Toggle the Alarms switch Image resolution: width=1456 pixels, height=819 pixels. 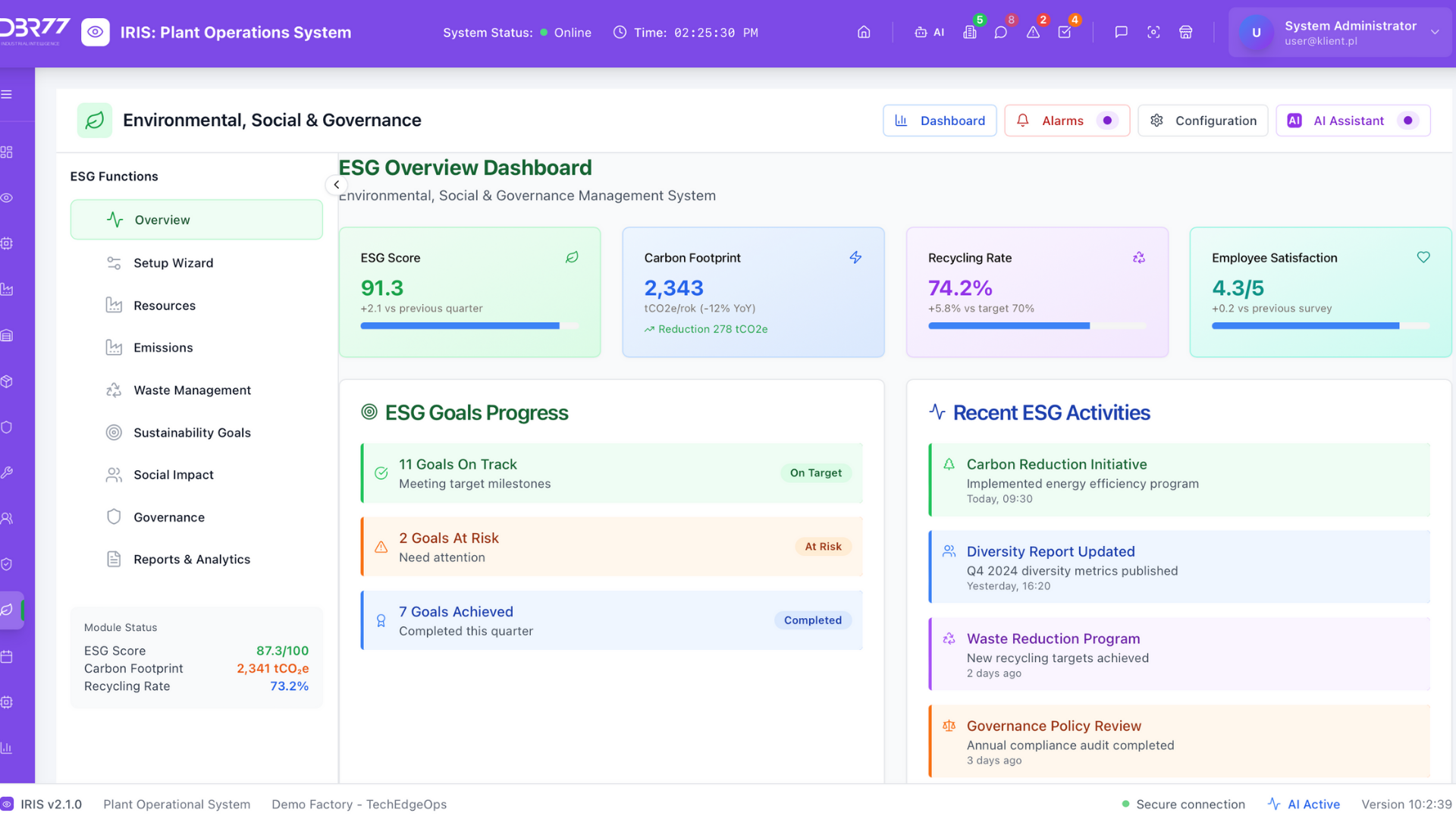click(x=1107, y=121)
